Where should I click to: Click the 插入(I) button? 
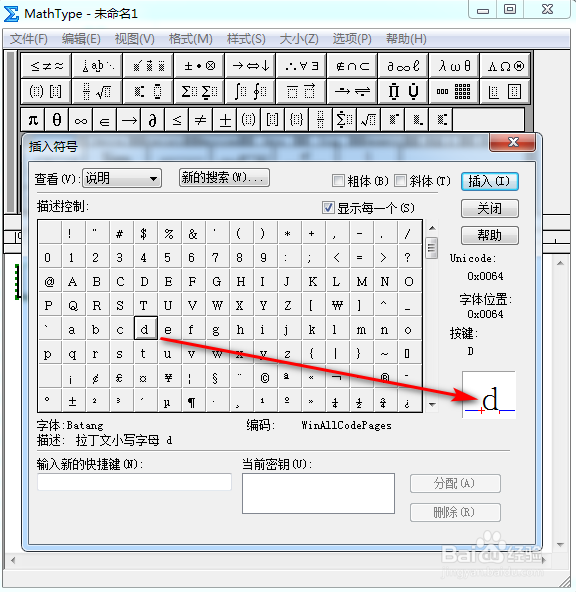(x=490, y=182)
